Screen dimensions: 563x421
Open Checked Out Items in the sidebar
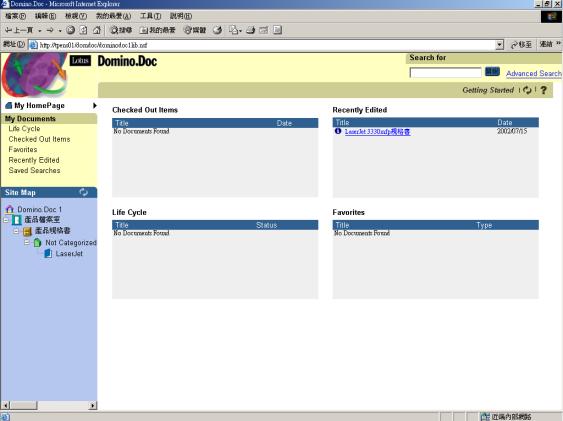[x=39, y=139]
